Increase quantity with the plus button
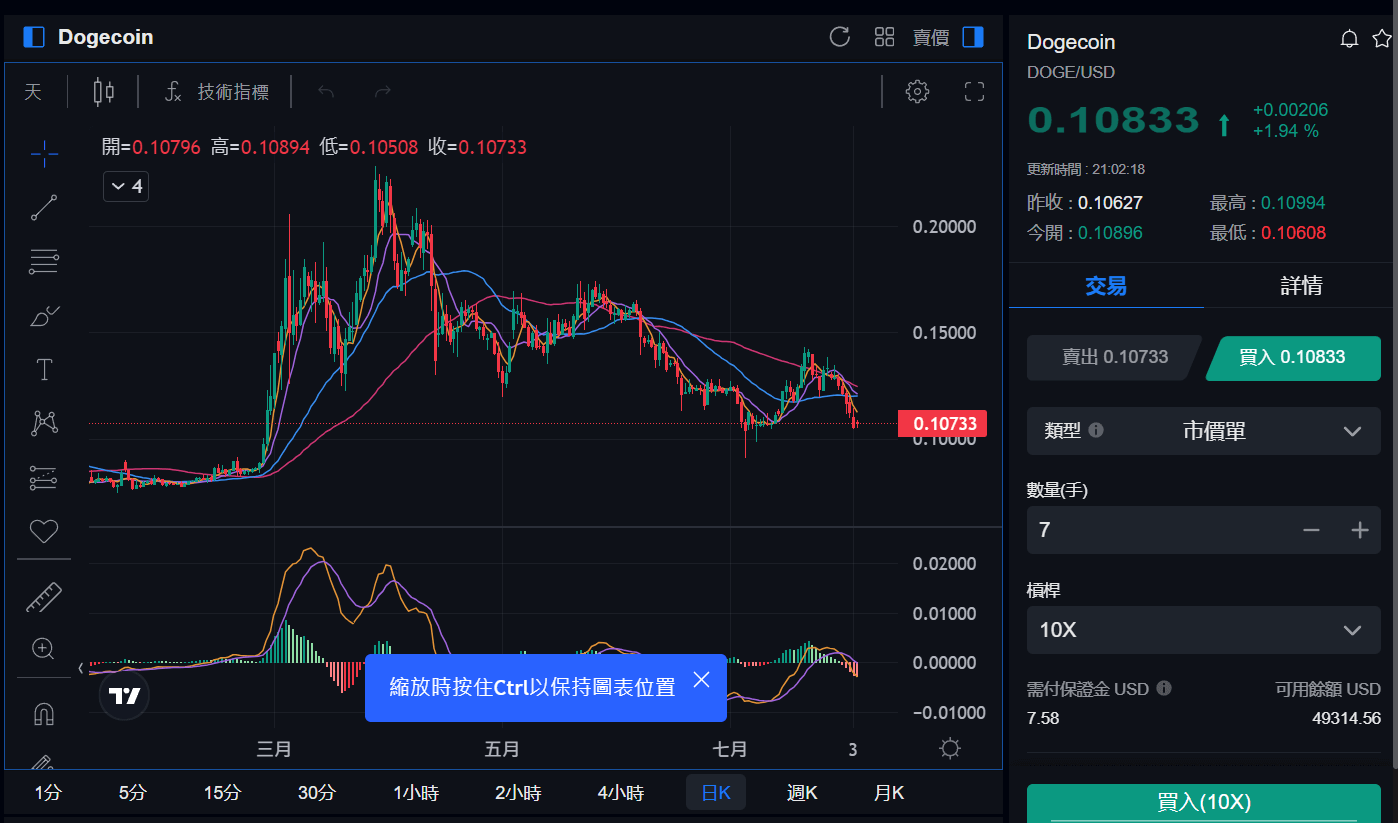Screen dimensions: 1398x823 [1359, 530]
